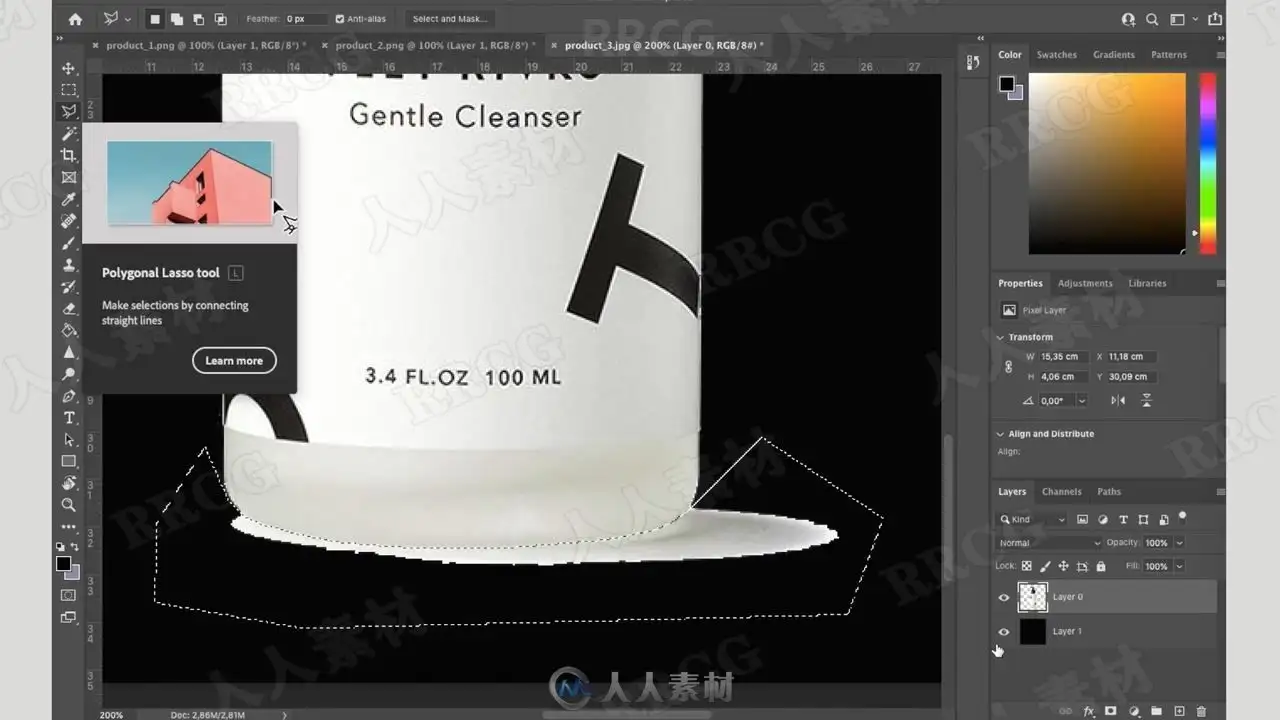Select the Pen tool
The height and width of the screenshot is (720, 1280).
coord(69,396)
